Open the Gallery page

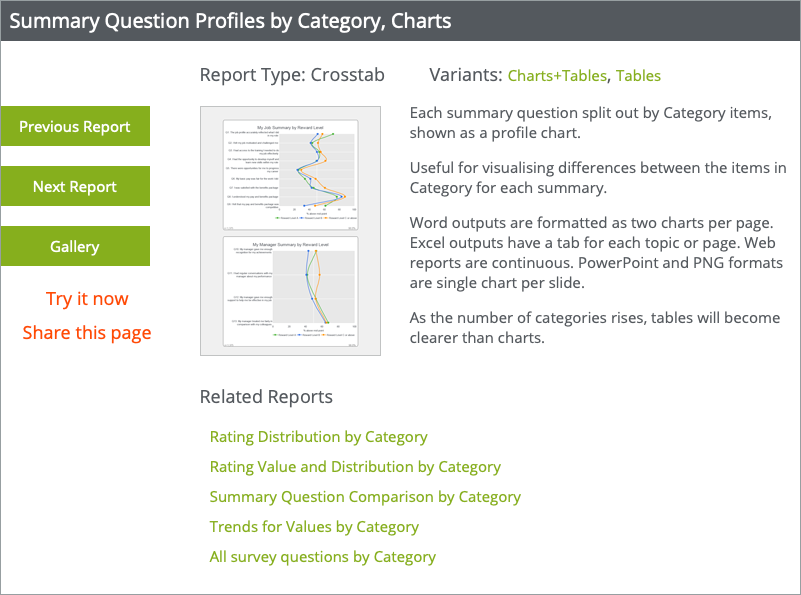[75, 246]
